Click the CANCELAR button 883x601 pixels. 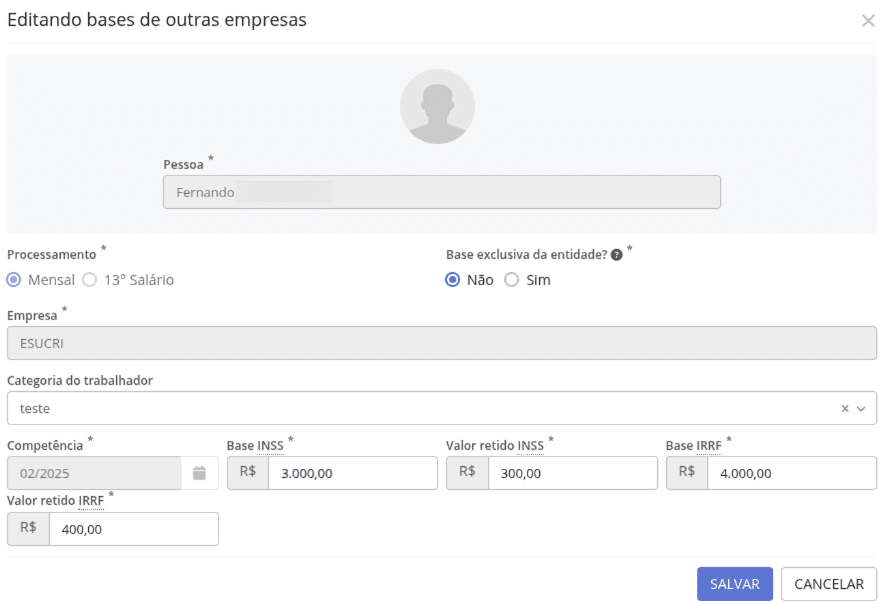click(828, 583)
